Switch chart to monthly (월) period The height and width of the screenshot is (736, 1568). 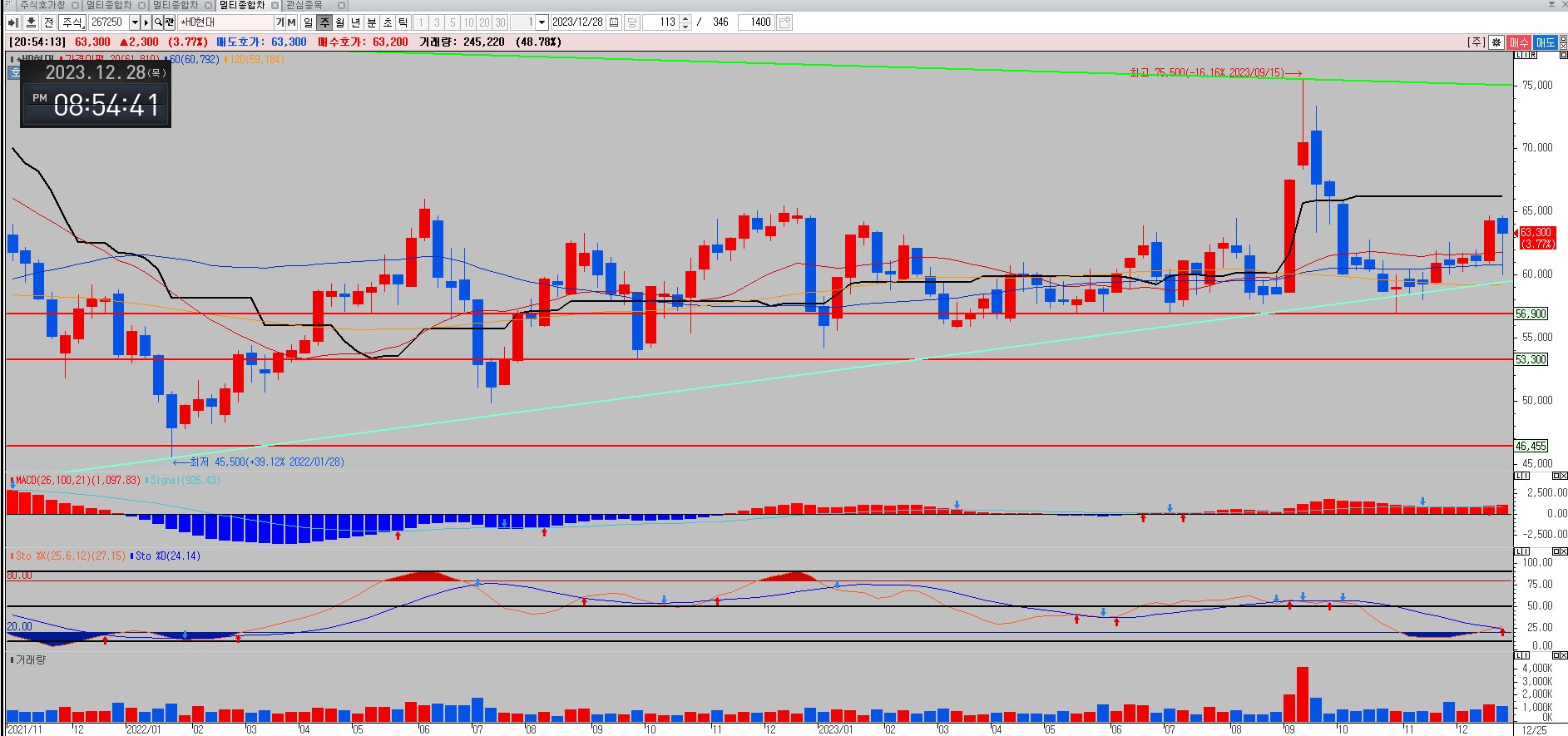340,22
